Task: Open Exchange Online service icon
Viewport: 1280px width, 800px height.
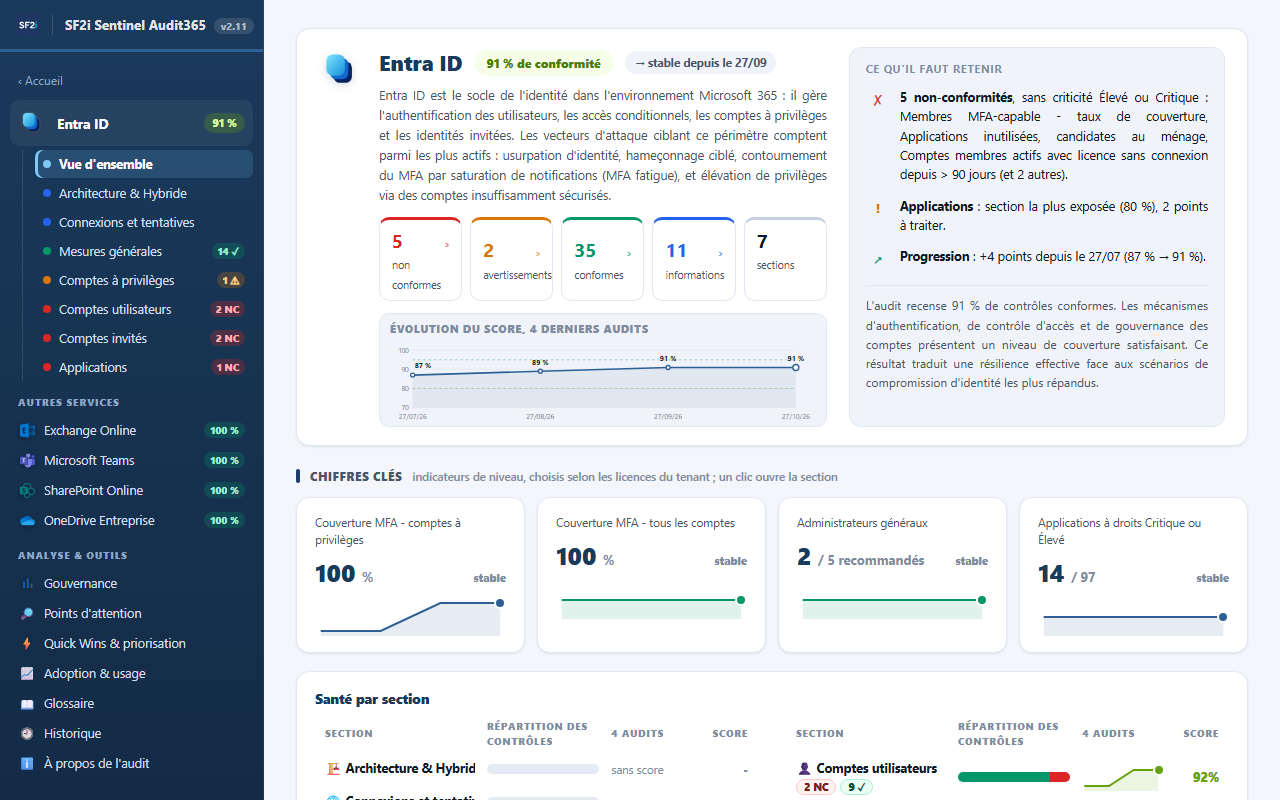Action: tap(27, 431)
